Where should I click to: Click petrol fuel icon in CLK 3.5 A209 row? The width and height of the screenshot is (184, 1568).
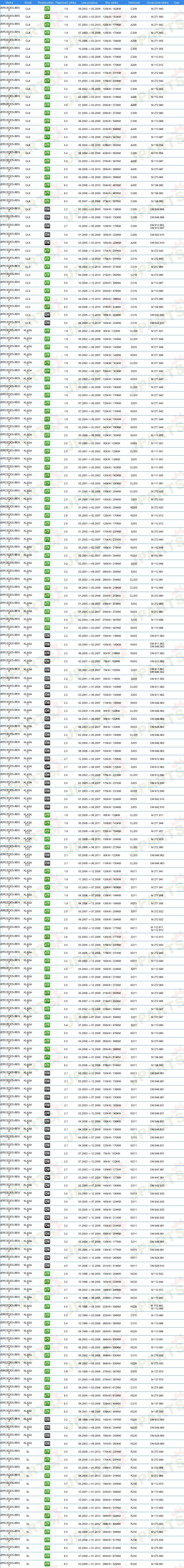coord(47,105)
